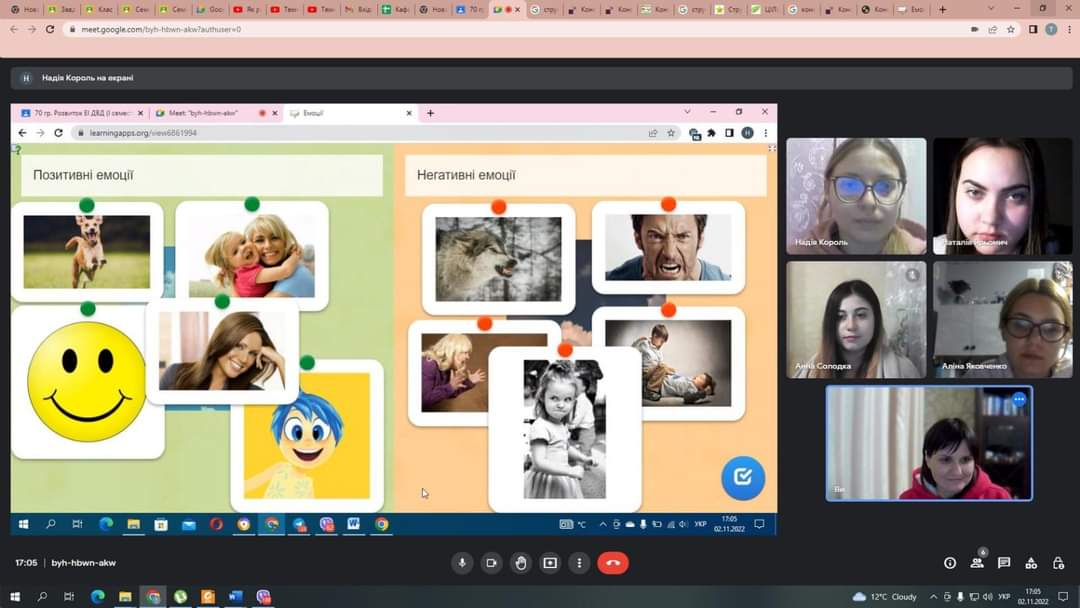Open more options three-dot menu in Meet
The width and height of the screenshot is (1080, 608).
579,563
